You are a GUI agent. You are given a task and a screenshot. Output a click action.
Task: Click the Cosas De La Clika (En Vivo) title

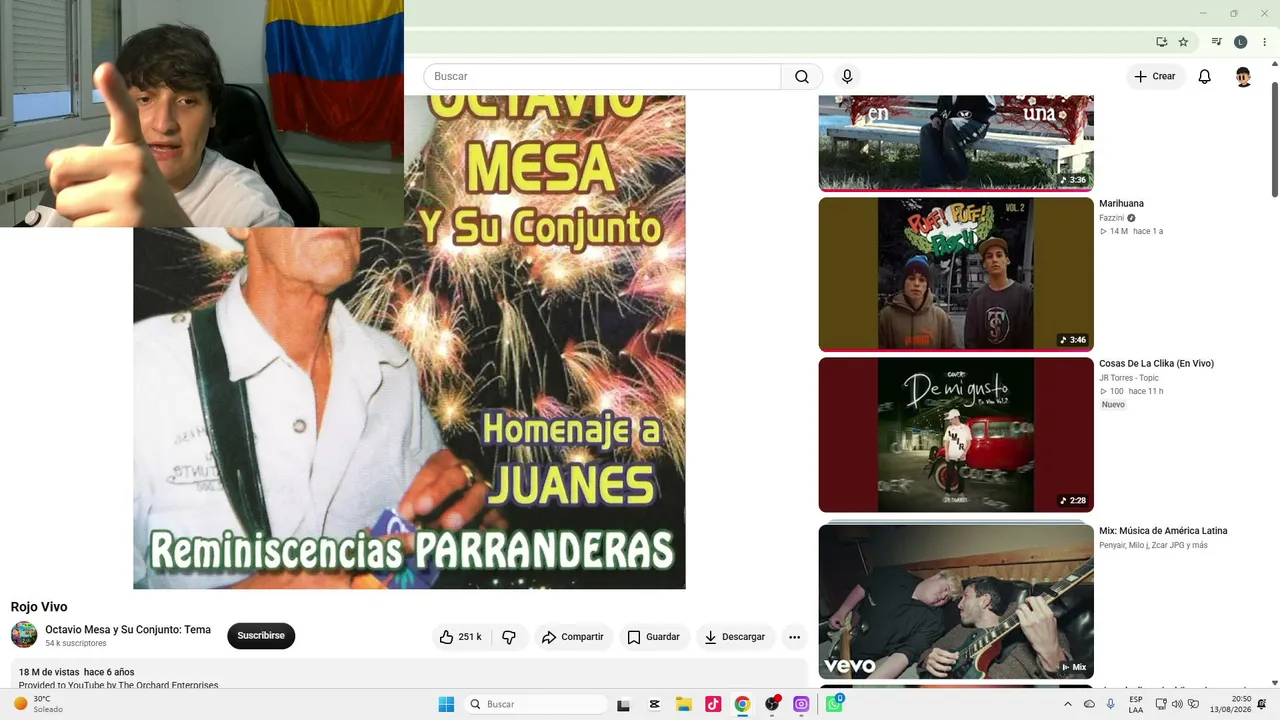(1156, 364)
